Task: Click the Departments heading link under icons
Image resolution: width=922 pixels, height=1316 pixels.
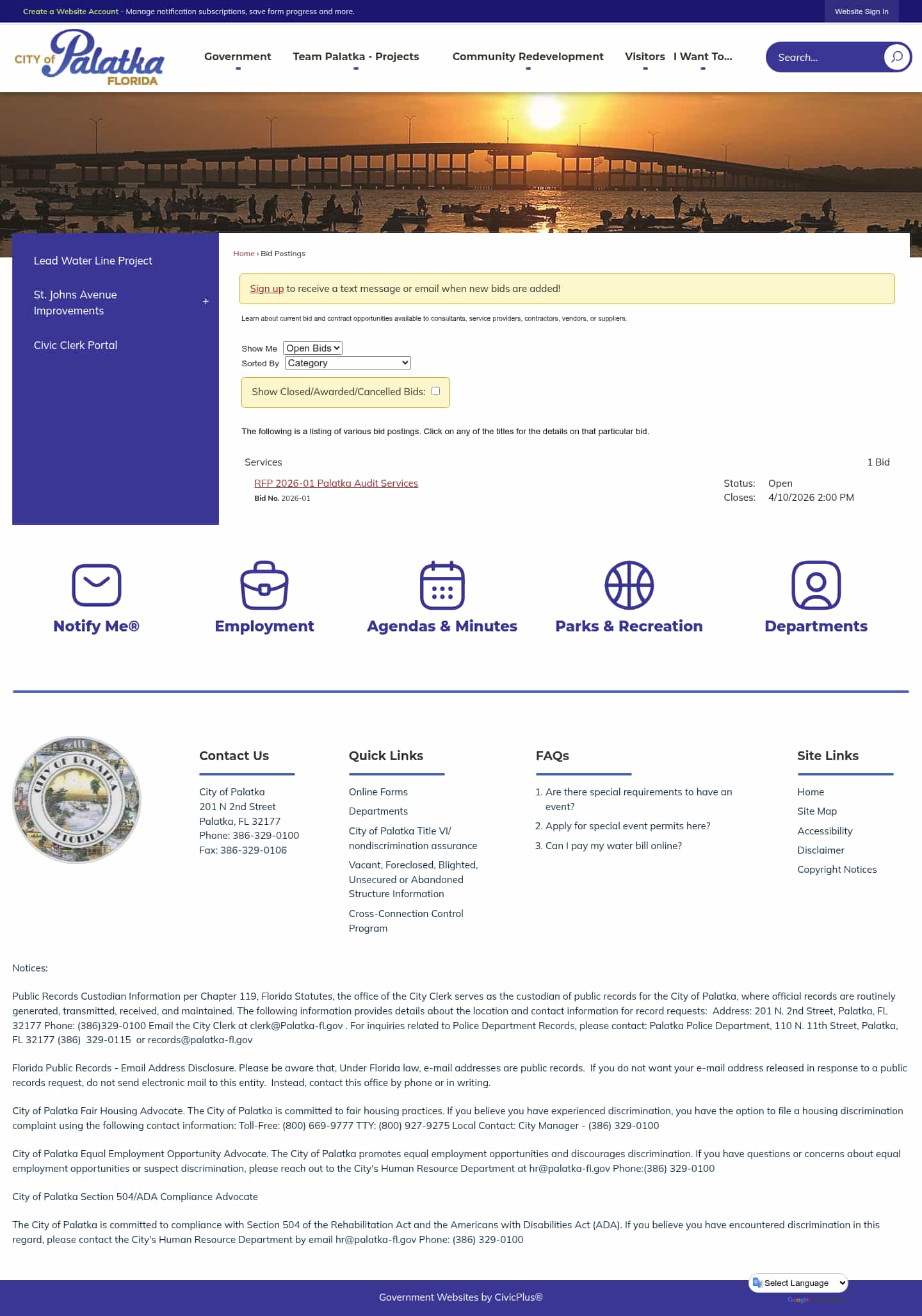Action: tap(816, 626)
